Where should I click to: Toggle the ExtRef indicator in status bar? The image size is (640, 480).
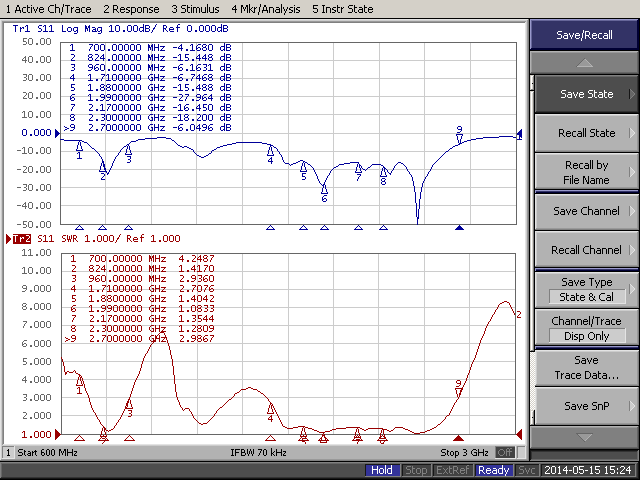coord(451,470)
